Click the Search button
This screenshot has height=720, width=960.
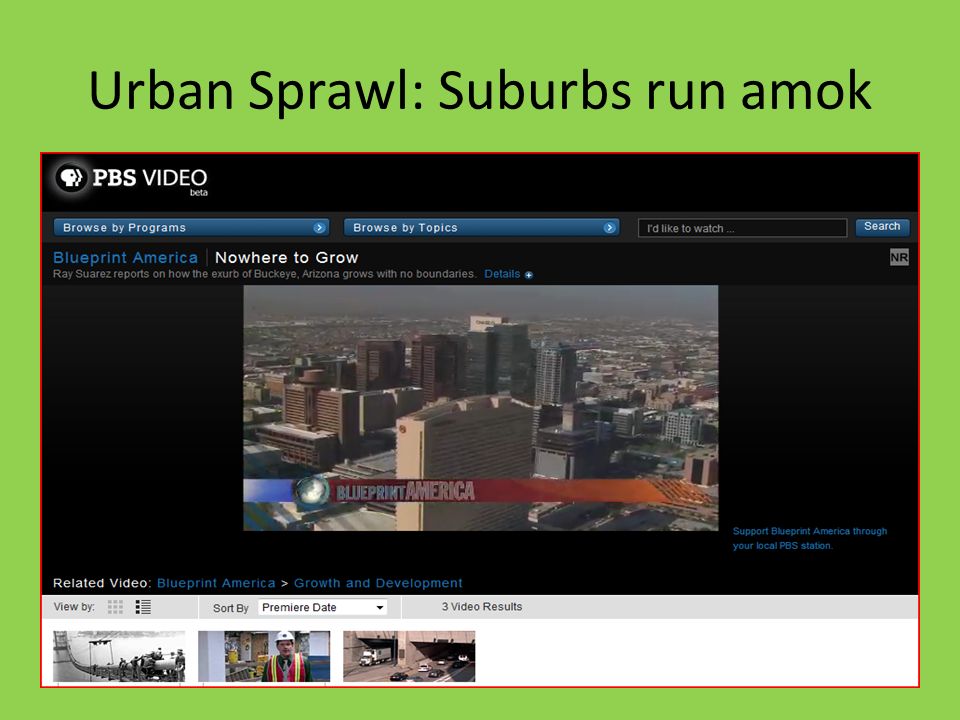(x=882, y=227)
